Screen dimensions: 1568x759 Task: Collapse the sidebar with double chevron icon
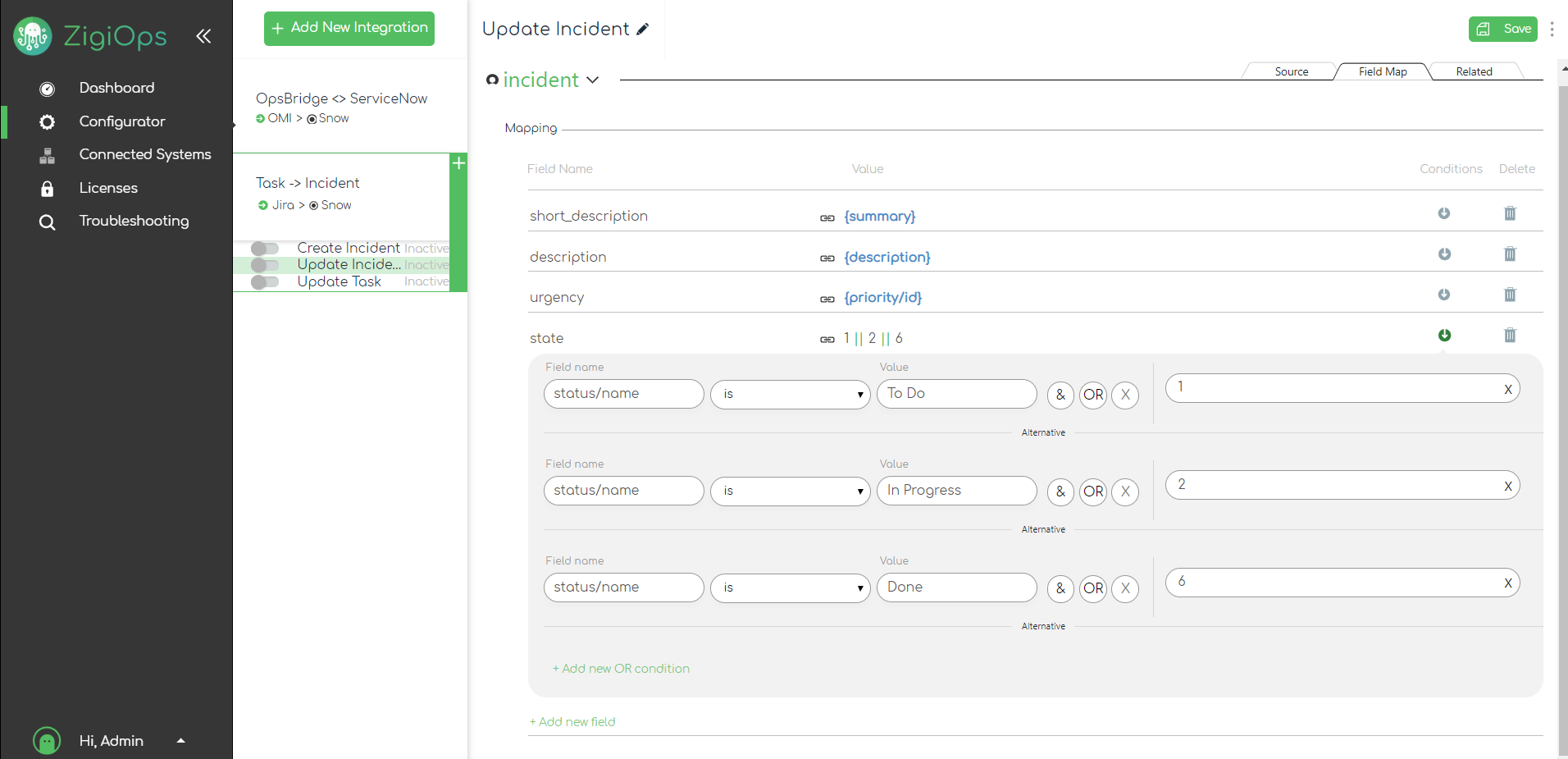coord(203,35)
